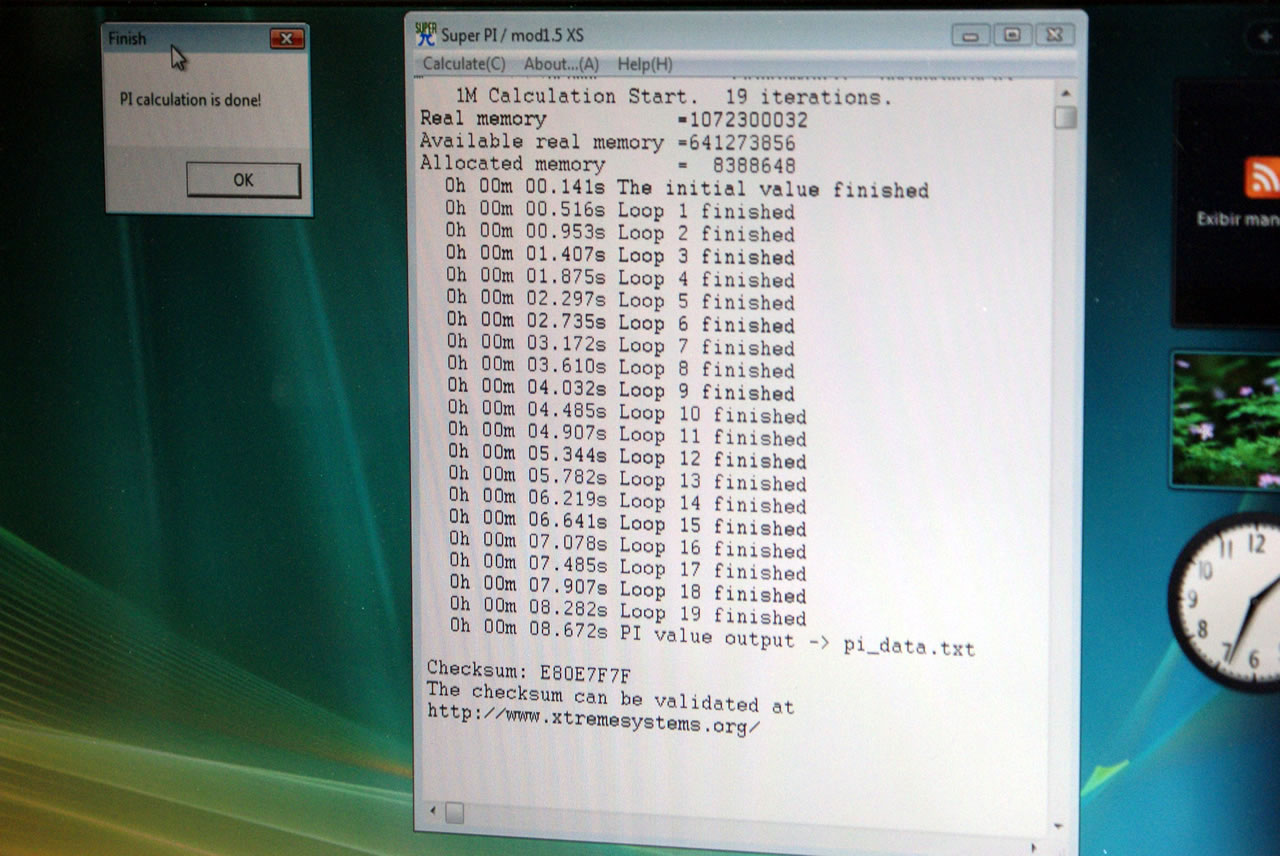1280x856 pixels.
Task: Click 'The checksum can be validated at' line
Action: (610, 697)
